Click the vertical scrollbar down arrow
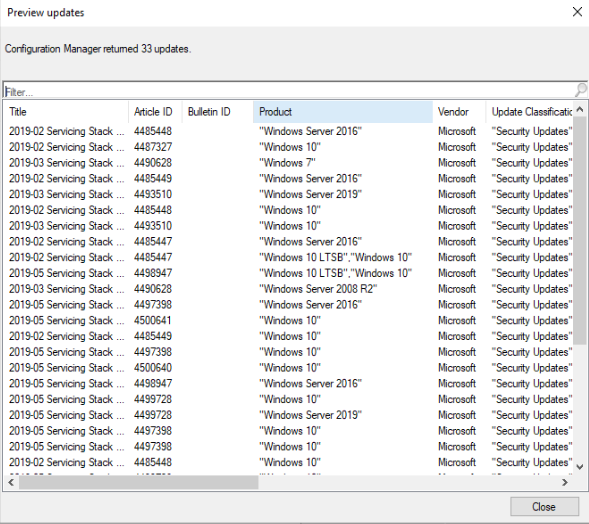Image resolution: width=589 pixels, height=524 pixels. point(580,467)
